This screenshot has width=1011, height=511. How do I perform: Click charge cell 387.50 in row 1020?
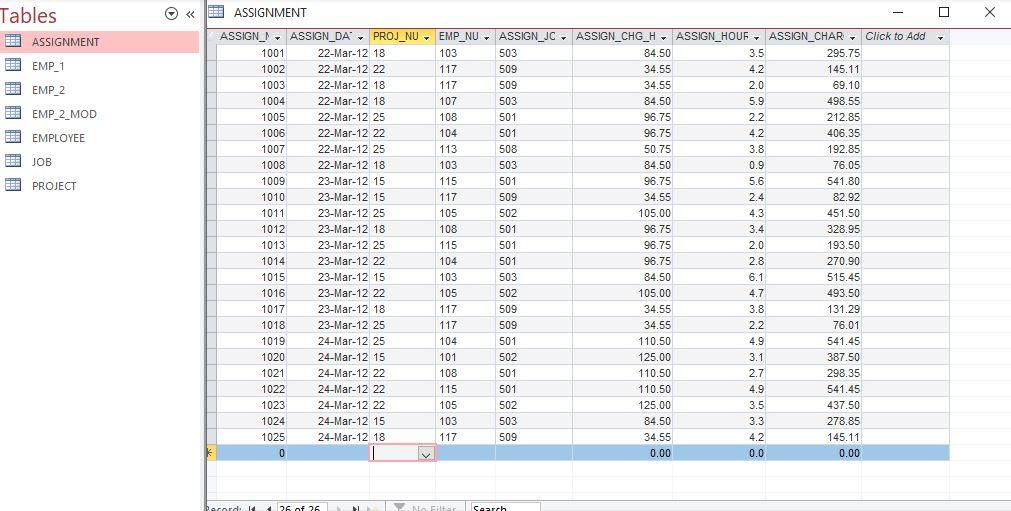click(x=814, y=357)
